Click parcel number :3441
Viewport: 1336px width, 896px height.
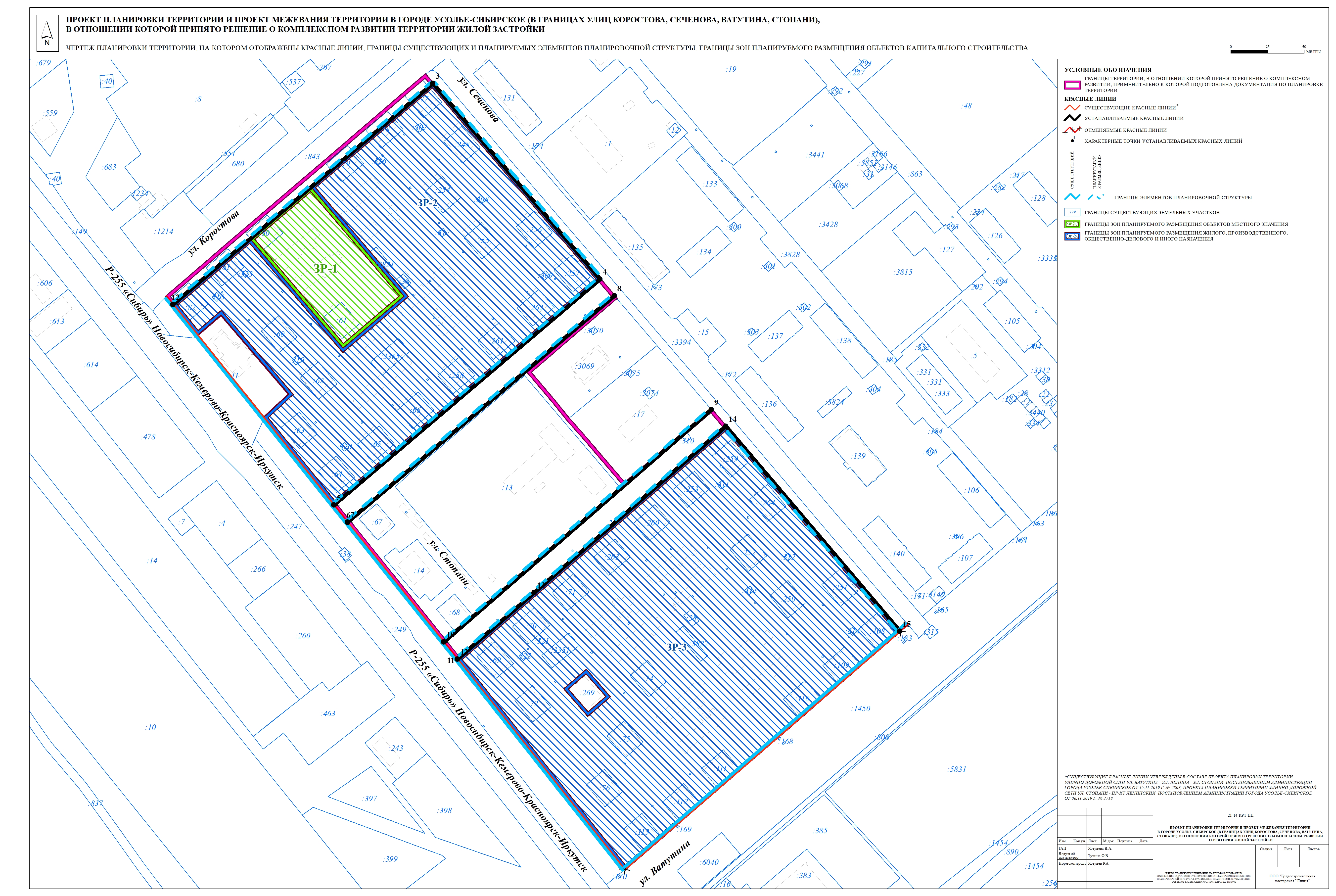815,155
